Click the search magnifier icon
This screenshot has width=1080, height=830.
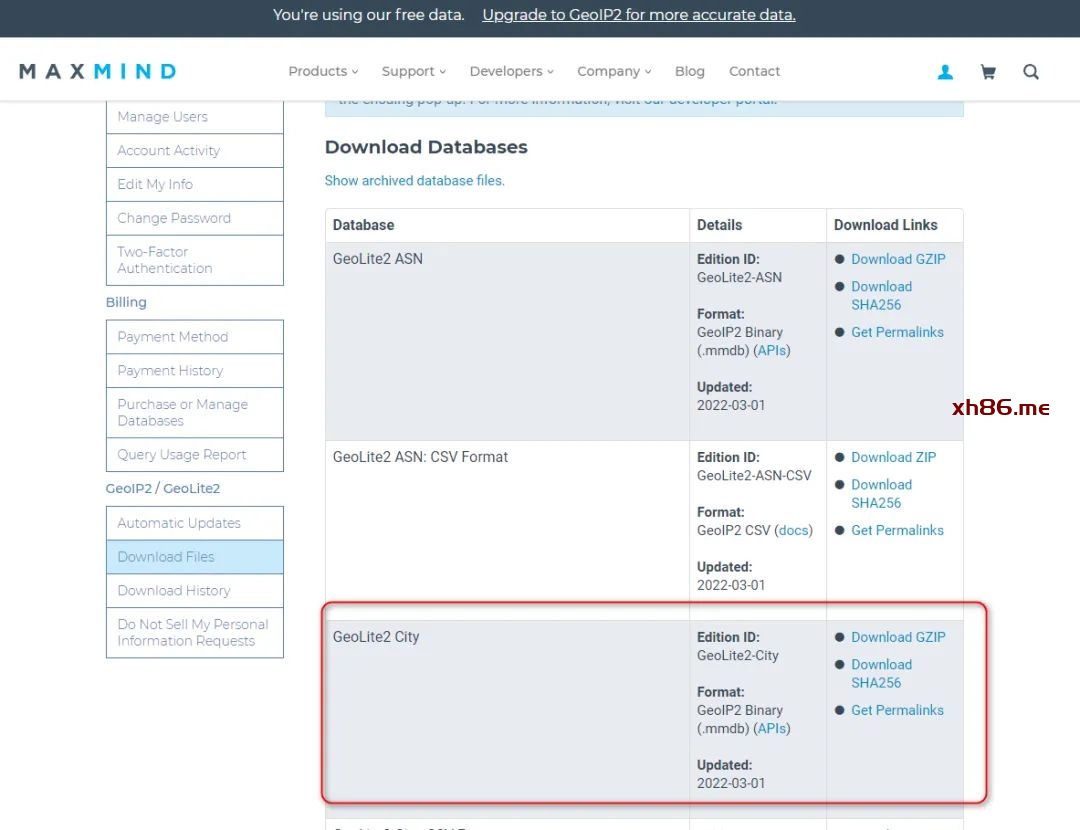[1031, 72]
